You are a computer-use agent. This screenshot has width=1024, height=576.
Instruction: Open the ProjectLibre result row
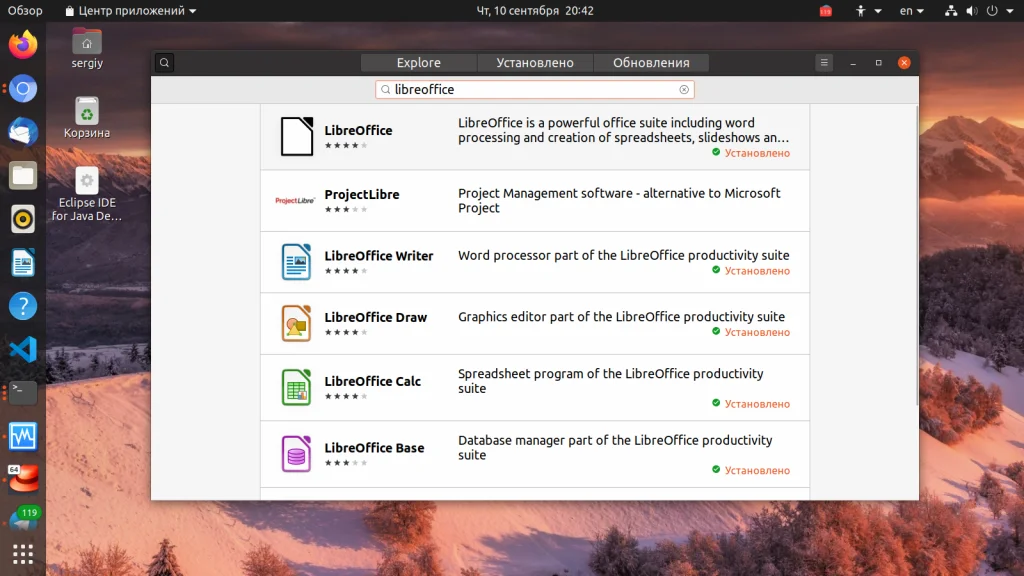pyautogui.click(x=535, y=200)
